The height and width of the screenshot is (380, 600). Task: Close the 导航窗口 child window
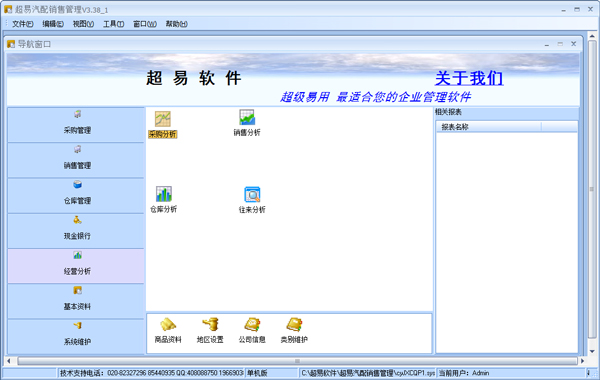[x=574, y=44]
